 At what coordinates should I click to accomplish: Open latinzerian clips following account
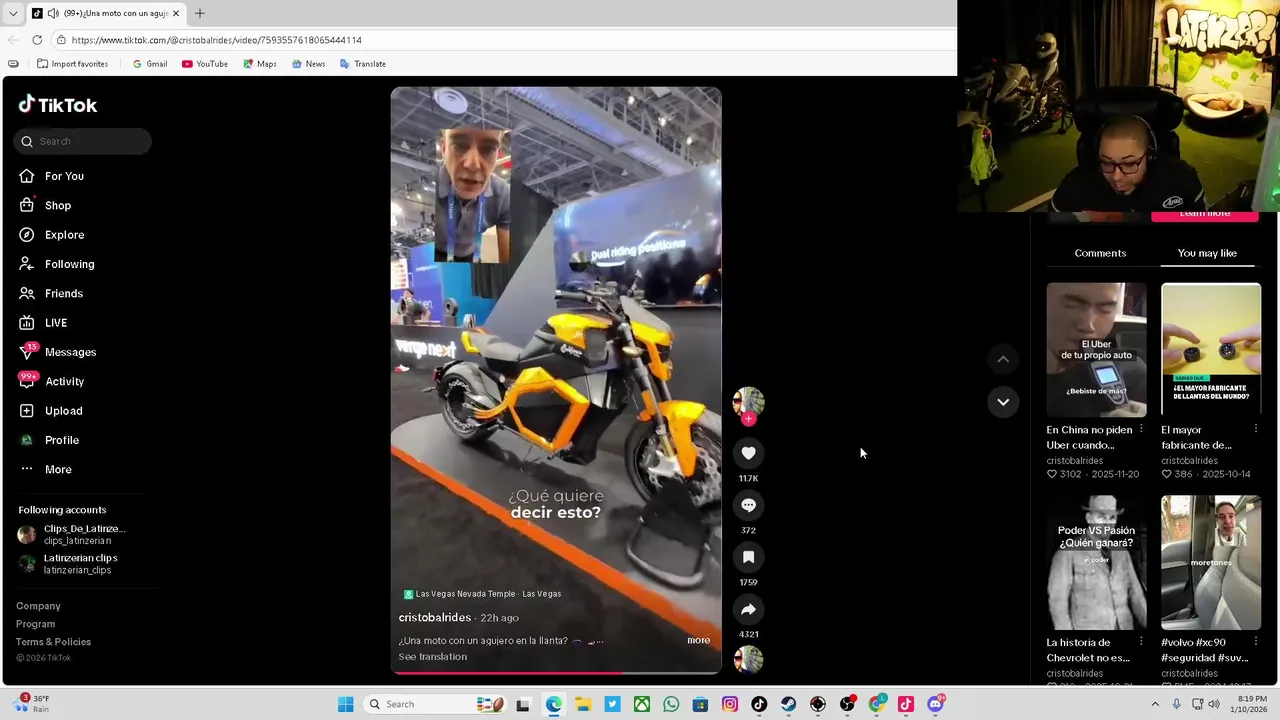68,564
